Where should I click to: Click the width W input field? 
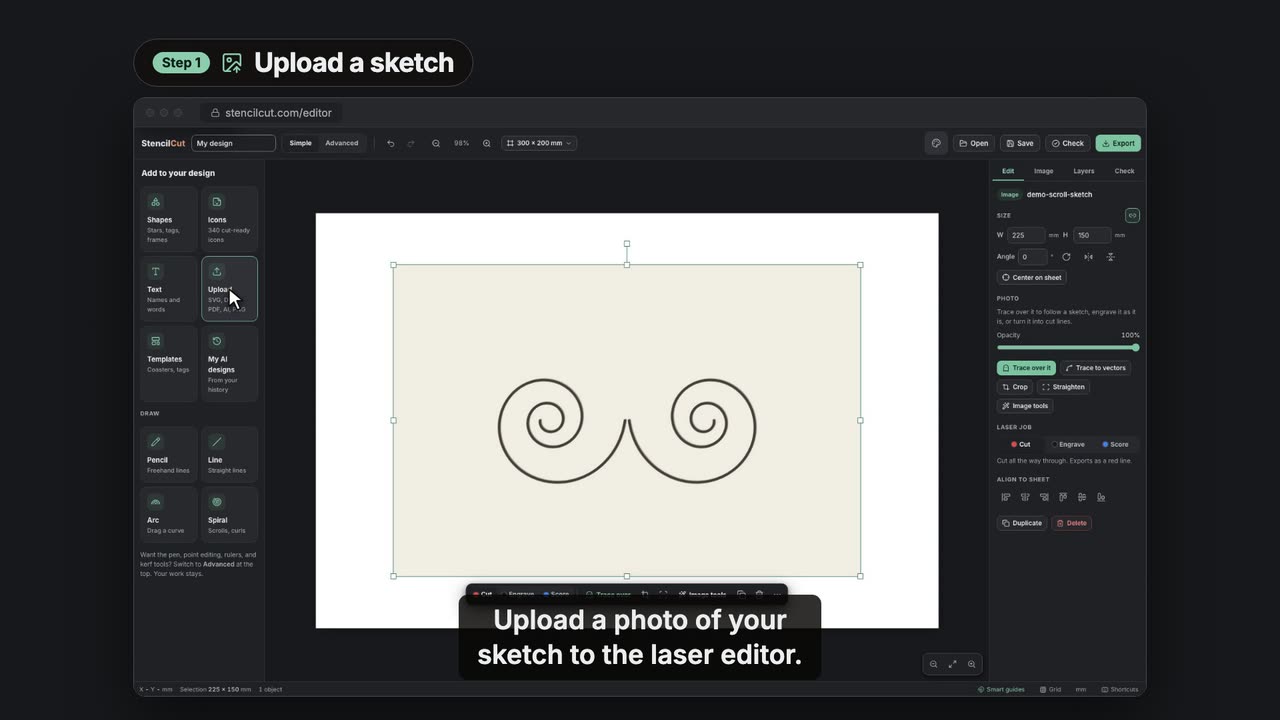[x=1026, y=235]
